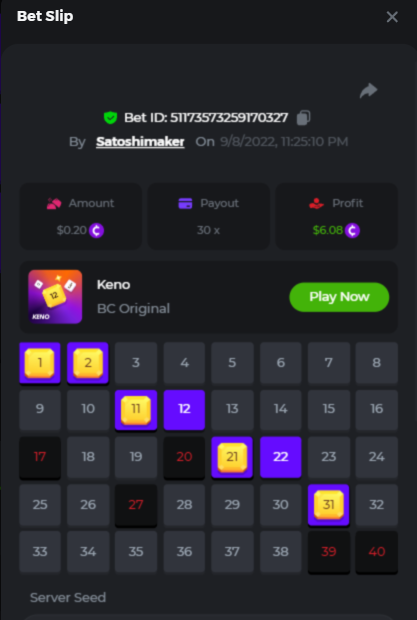The image size is (417, 620).
Task: Select purple Keno tile number 12
Action: coord(184,410)
